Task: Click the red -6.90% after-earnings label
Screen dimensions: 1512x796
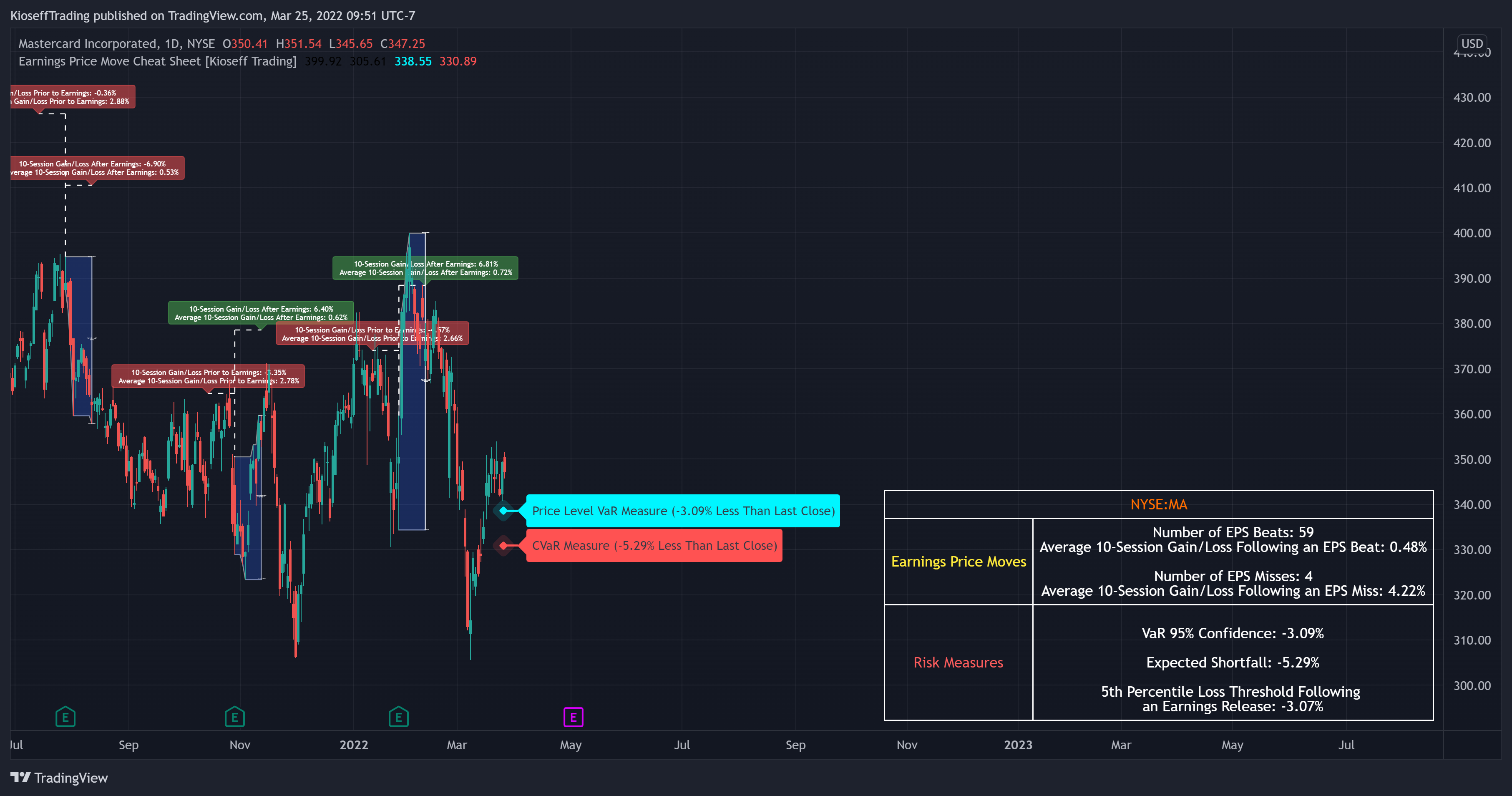Action: click(x=98, y=168)
